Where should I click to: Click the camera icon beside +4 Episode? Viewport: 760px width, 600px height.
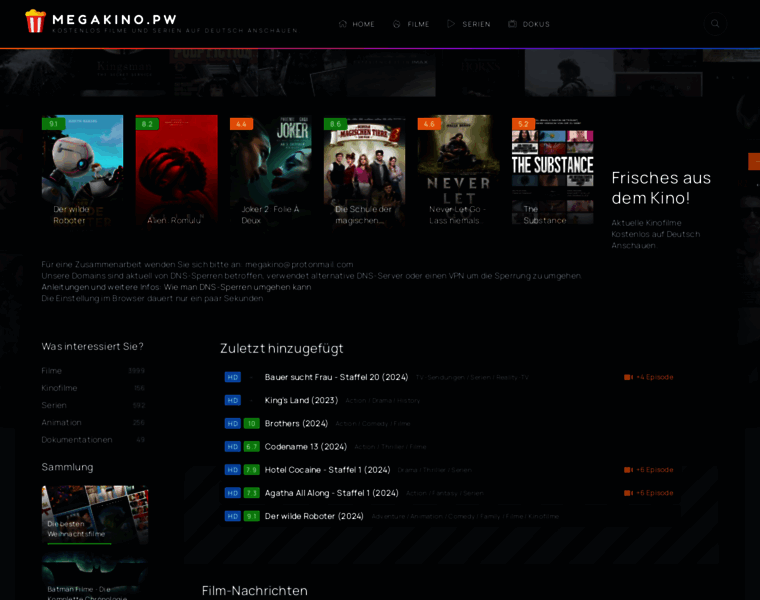click(x=628, y=377)
